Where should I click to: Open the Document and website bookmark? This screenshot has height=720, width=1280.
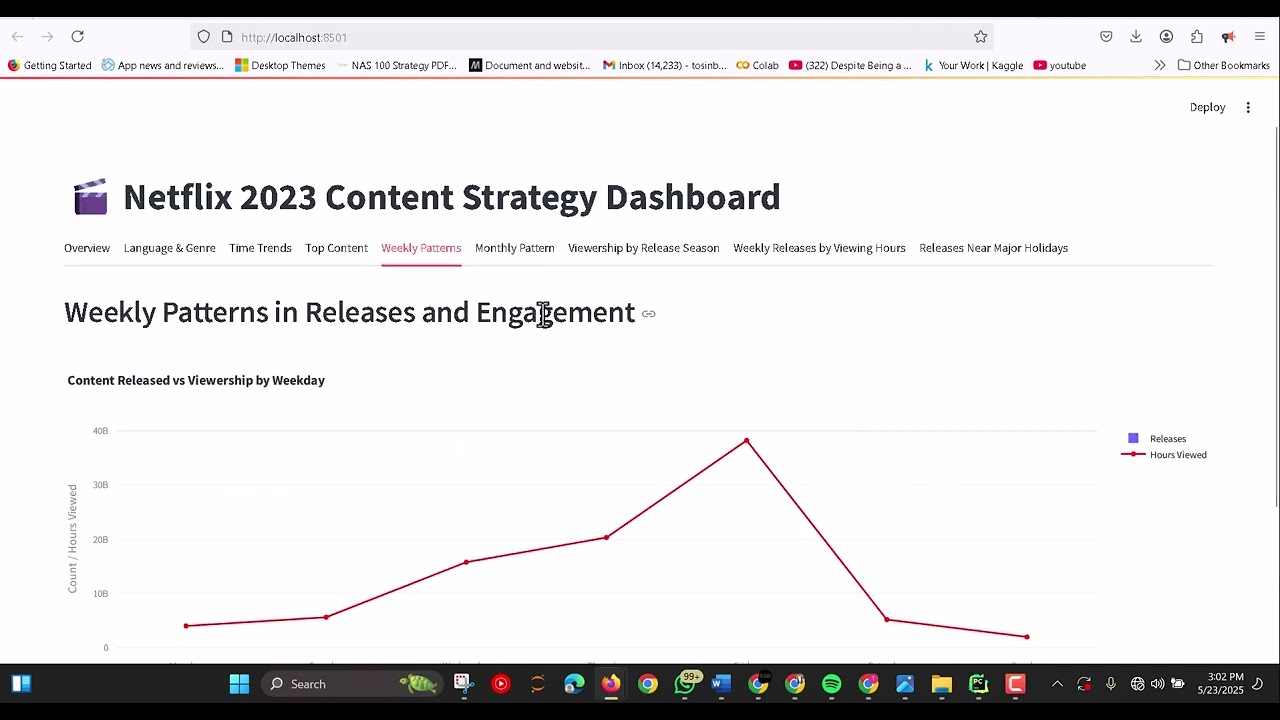pos(529,65)
